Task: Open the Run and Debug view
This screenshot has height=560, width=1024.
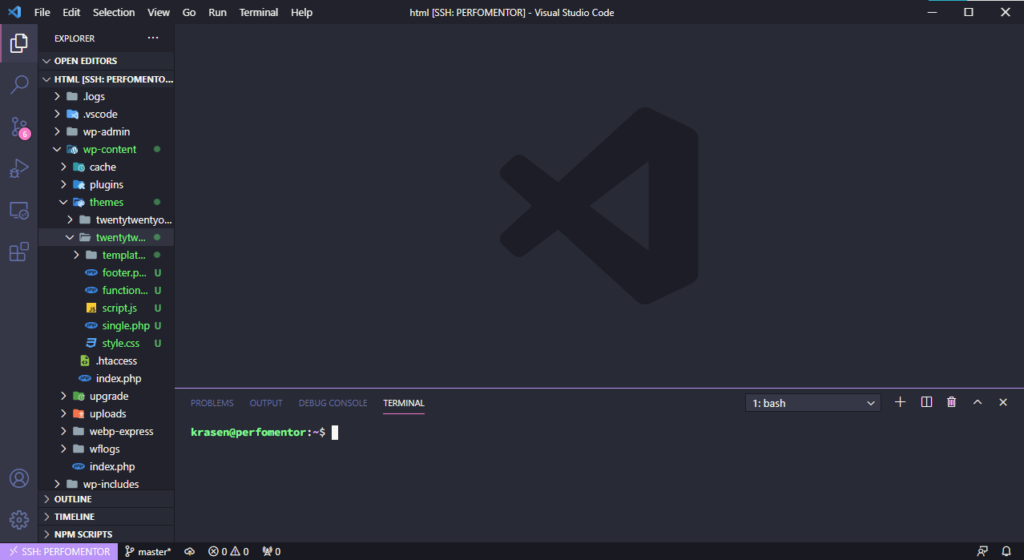Action: tap(19, 169)
